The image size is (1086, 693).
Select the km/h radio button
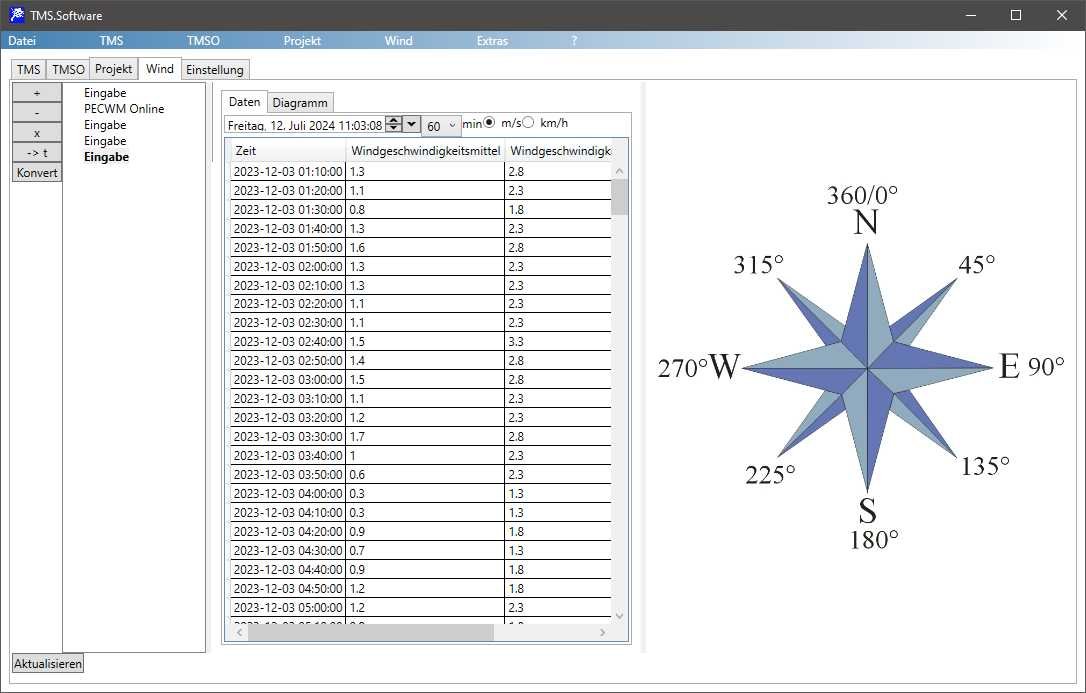(528, 123)
